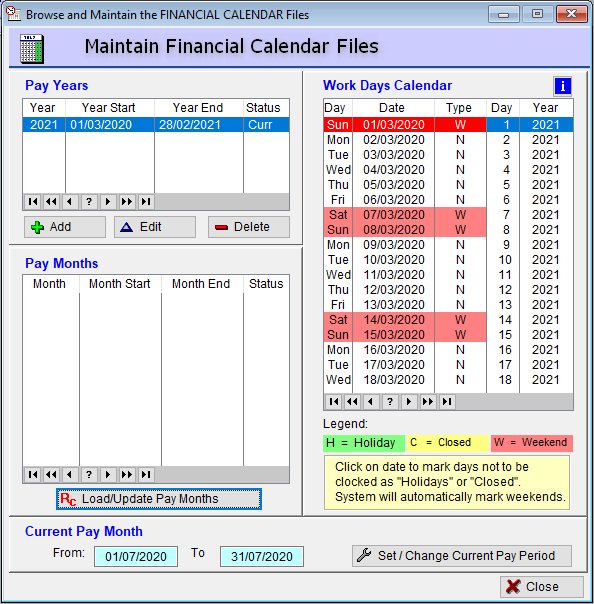
Task: Open Set / Change Current Pay Period
Action: [461, 556]
